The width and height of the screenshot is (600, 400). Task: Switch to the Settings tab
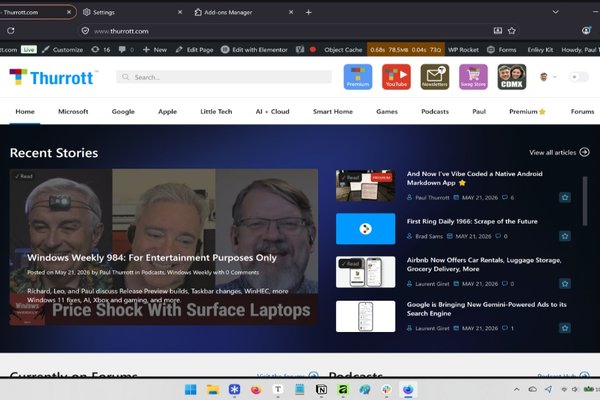tap(132, 12)
